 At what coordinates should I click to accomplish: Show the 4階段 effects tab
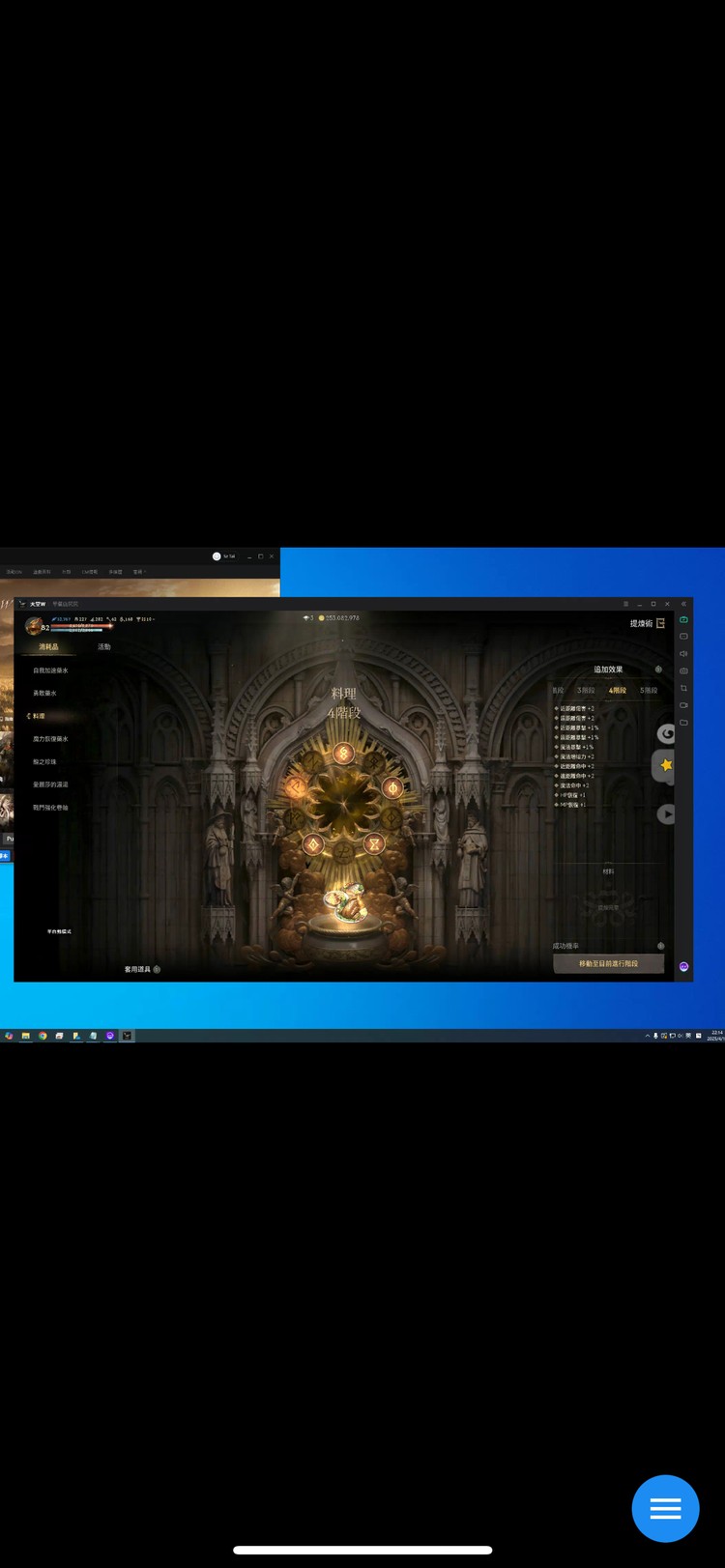click(617, 691)
